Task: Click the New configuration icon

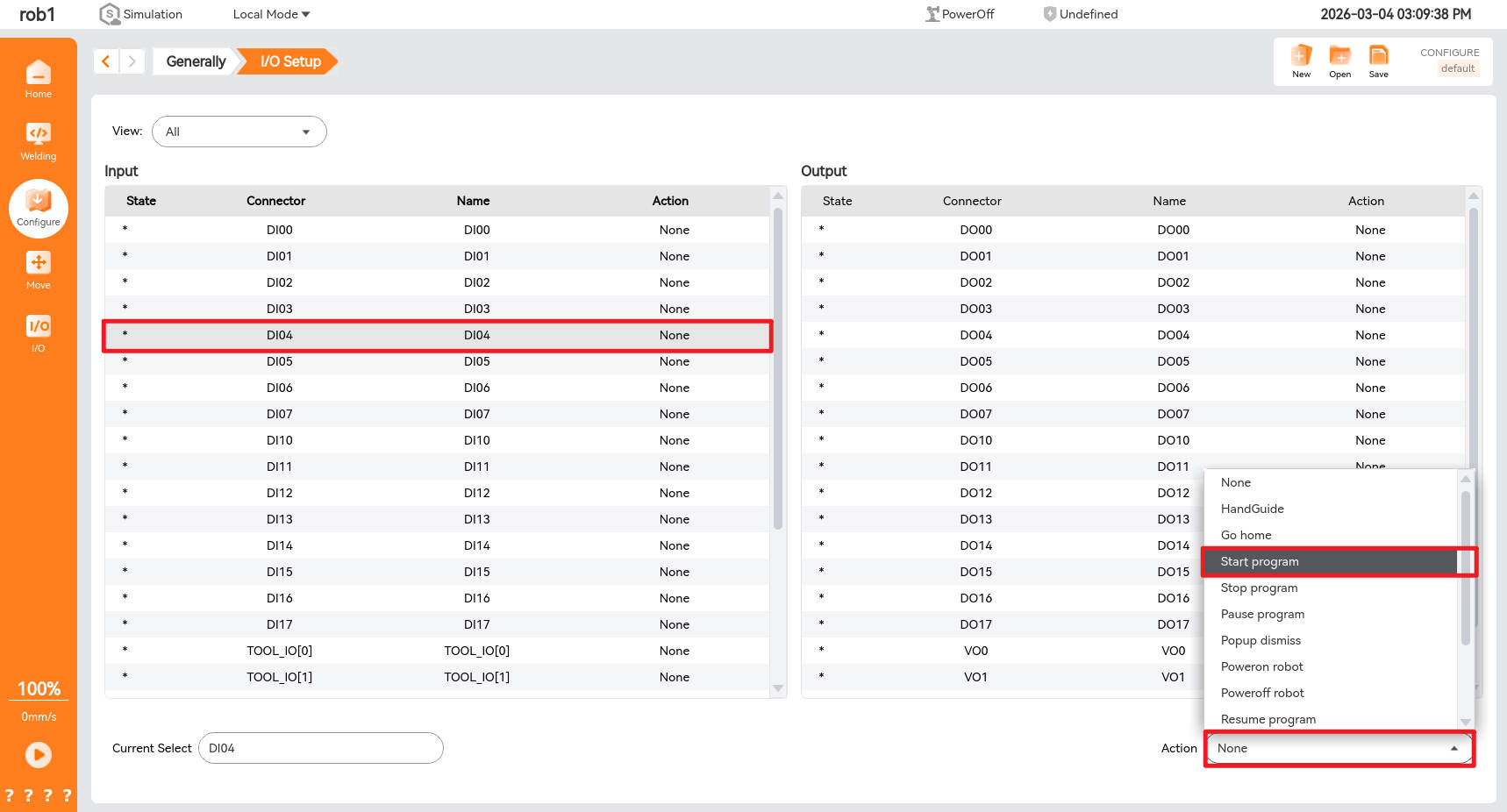Action: point(1301,61)
